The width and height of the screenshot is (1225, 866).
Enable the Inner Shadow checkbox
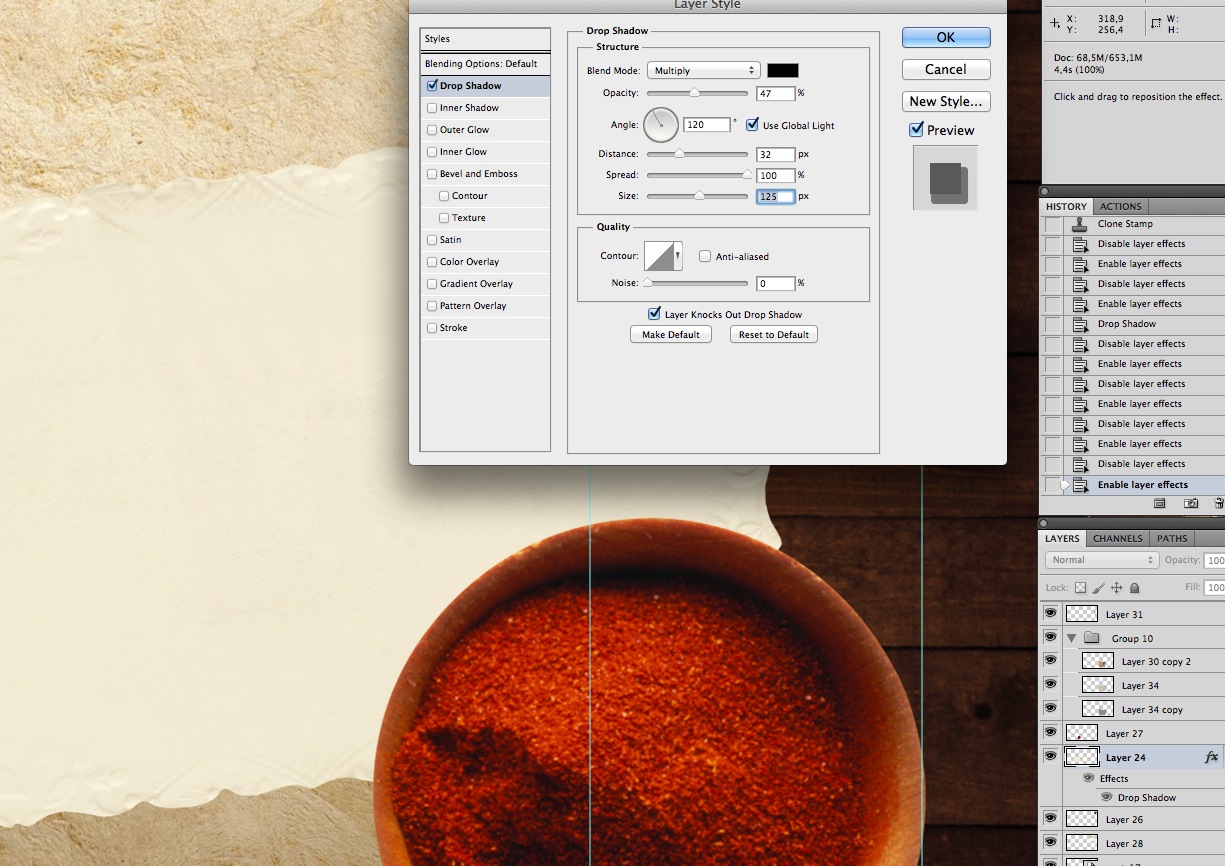(432, 108)
